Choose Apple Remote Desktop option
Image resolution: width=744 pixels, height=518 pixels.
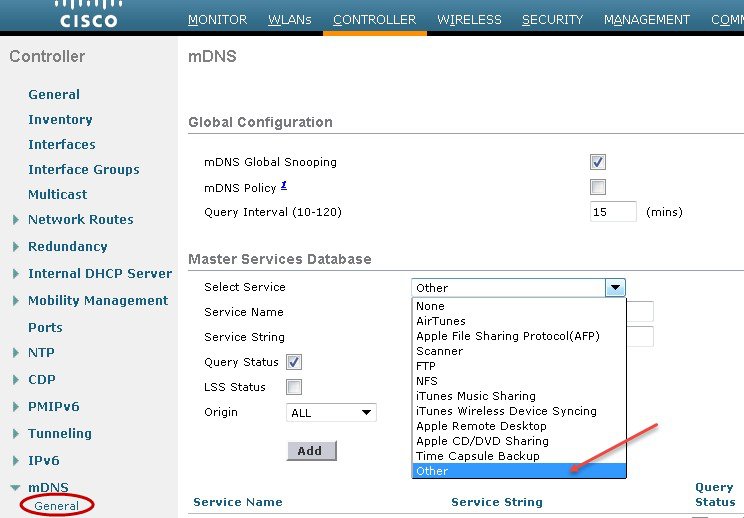pyautogui.click(x=519, y=426)
